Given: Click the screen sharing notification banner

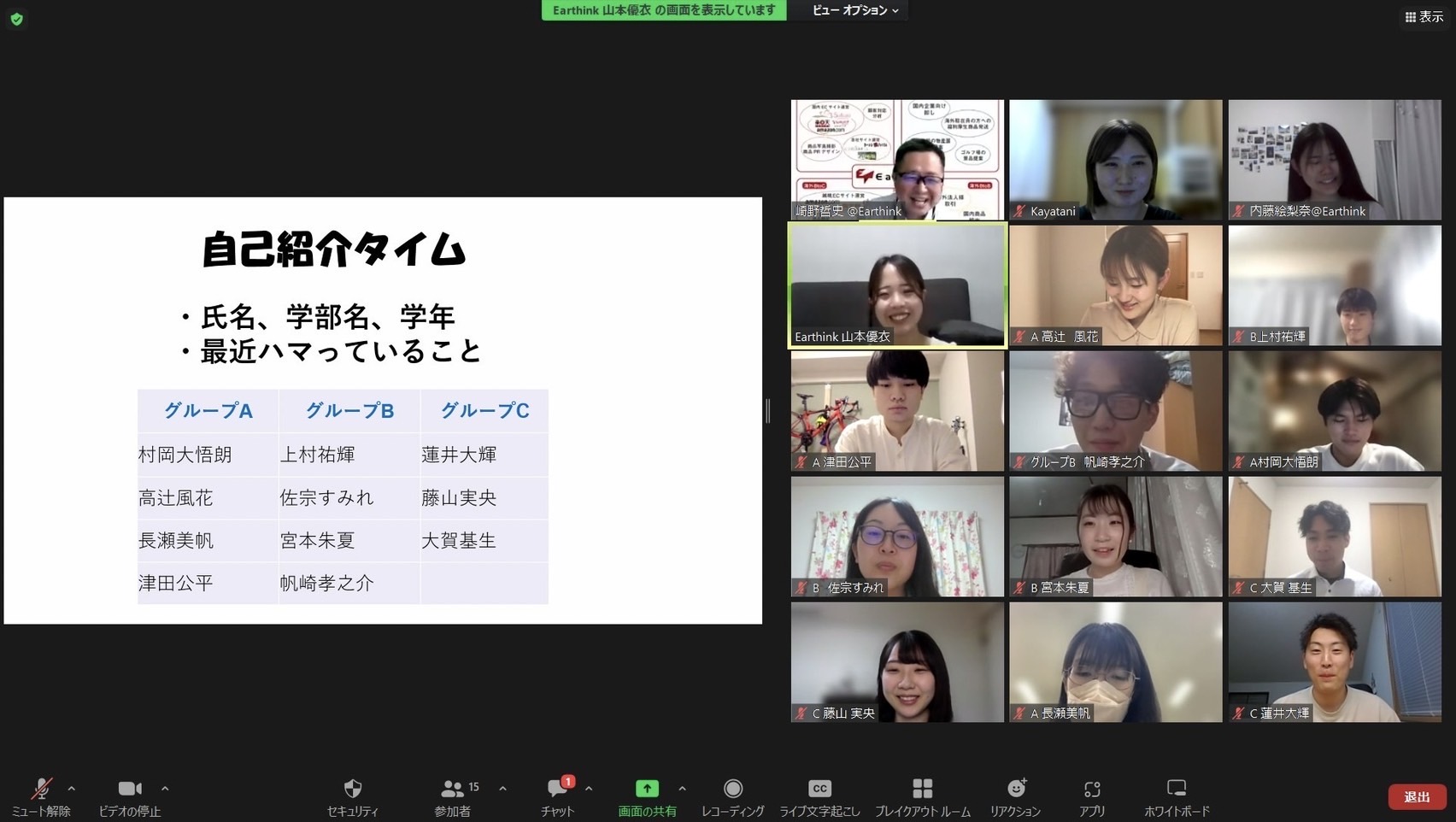Looking at the screenshot, I should pos(664,10).
